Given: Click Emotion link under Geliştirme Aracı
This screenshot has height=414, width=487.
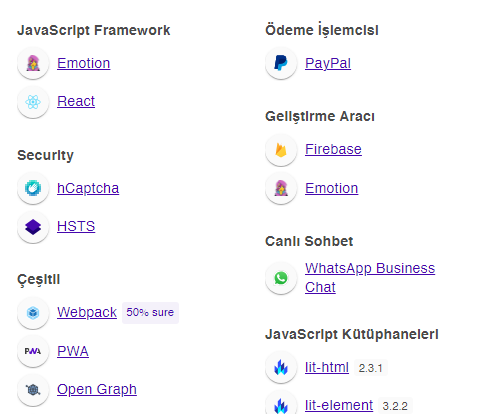Looking at the screenshot, I should [331, 188].
